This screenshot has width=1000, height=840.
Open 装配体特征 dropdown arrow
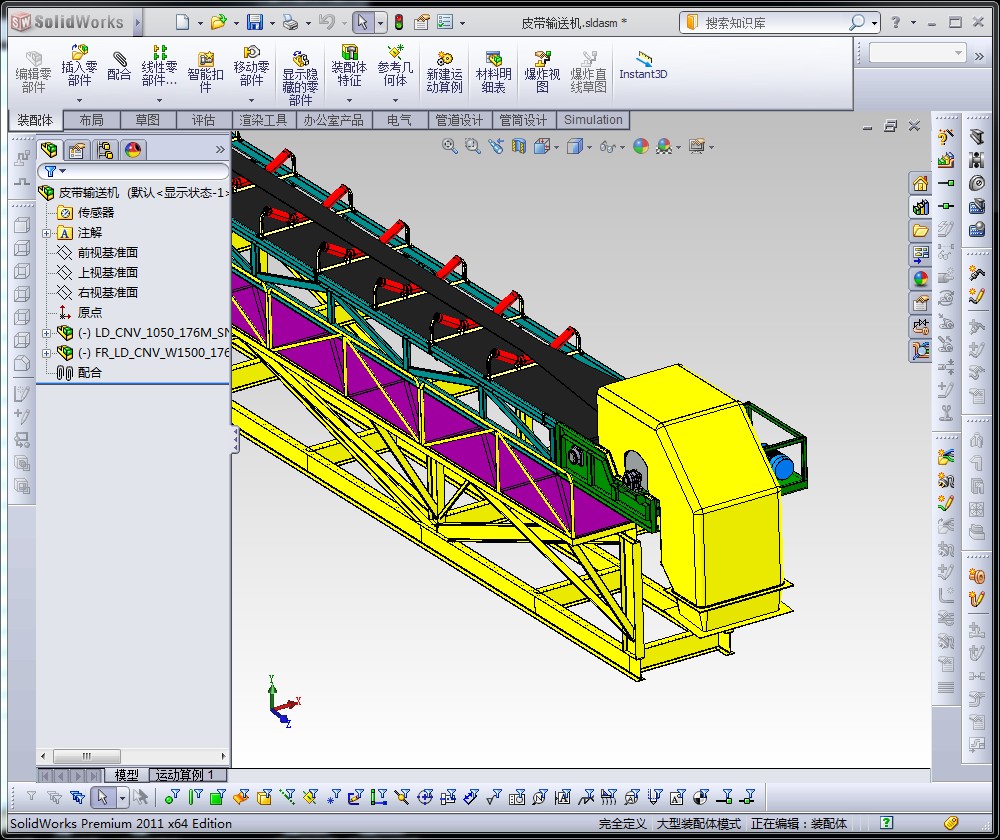pyautogui.click(x=349, y=100)
